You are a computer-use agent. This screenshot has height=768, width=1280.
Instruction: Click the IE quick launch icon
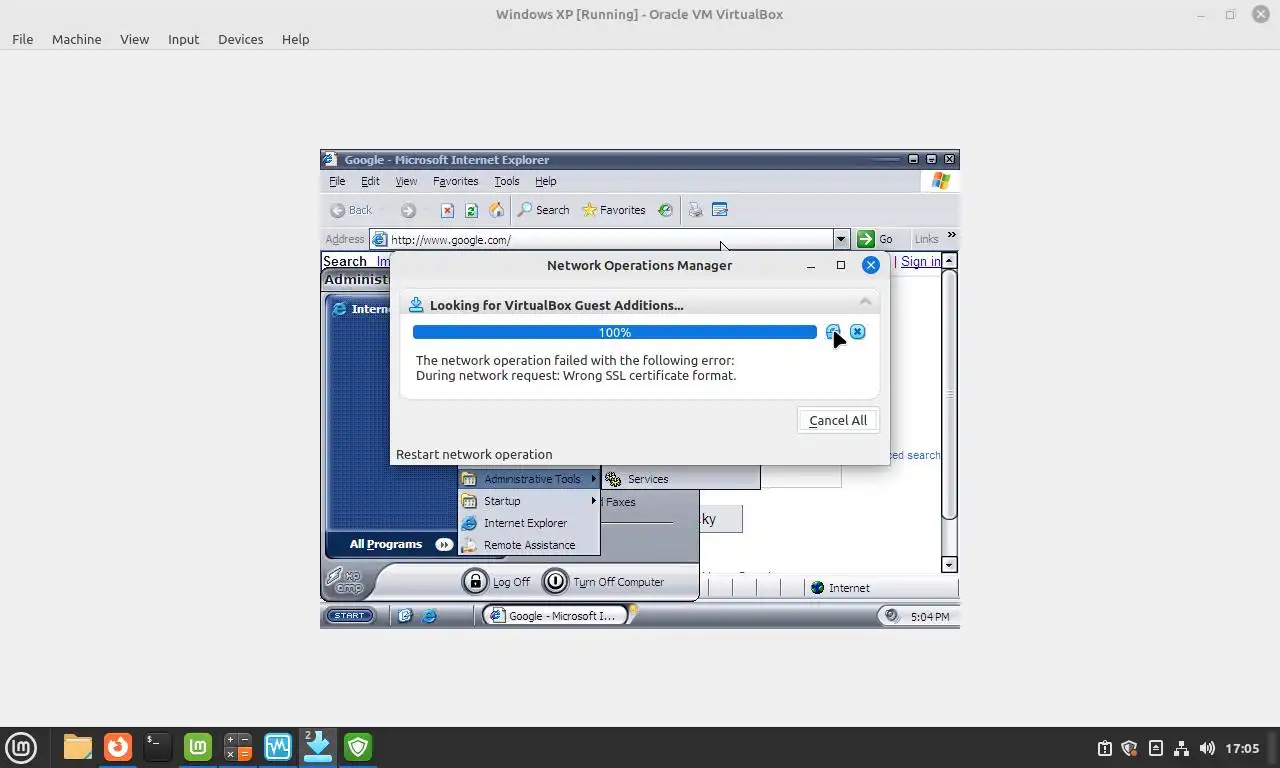(429, 616)
